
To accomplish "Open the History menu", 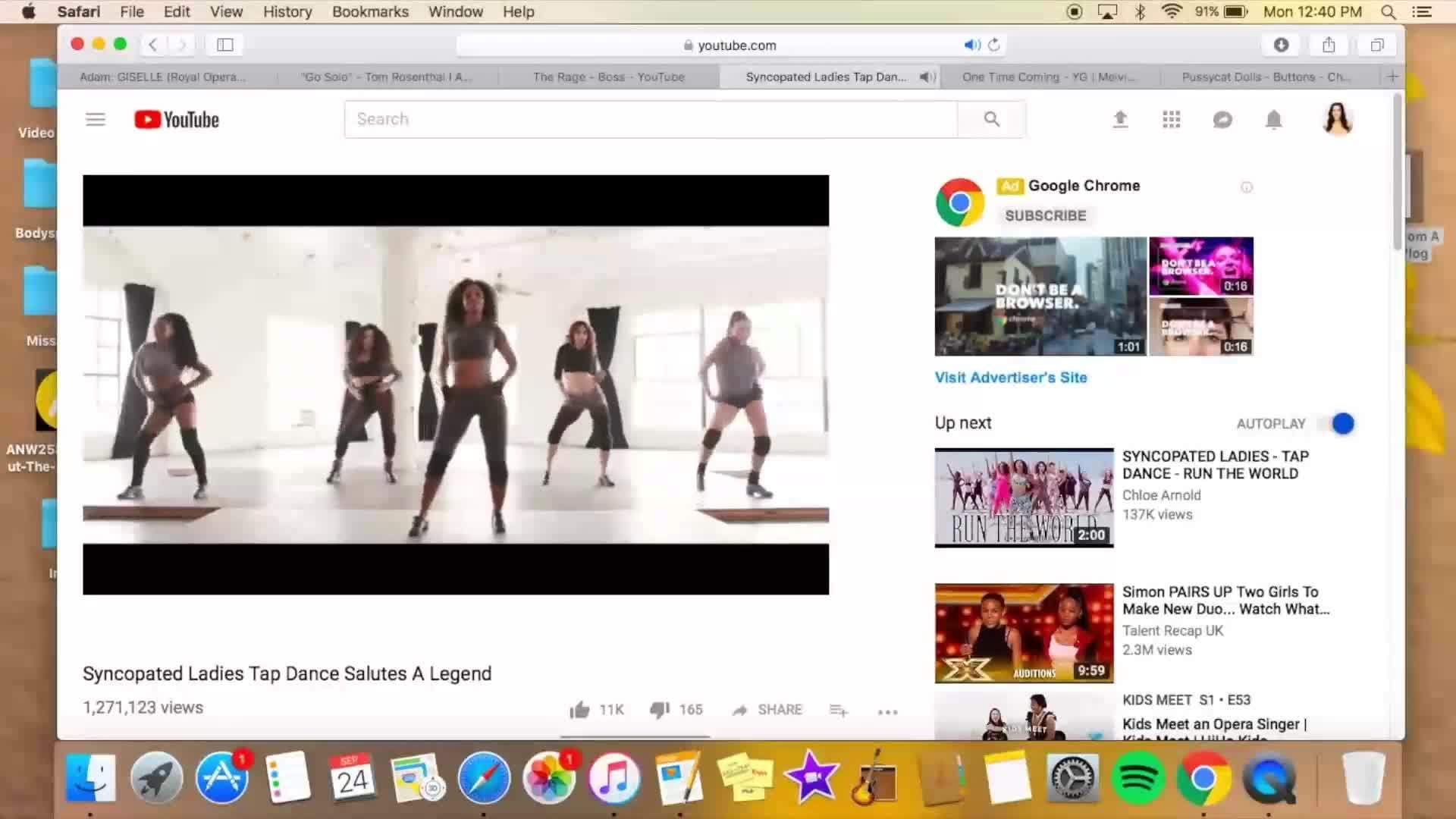I will point(287,11).
